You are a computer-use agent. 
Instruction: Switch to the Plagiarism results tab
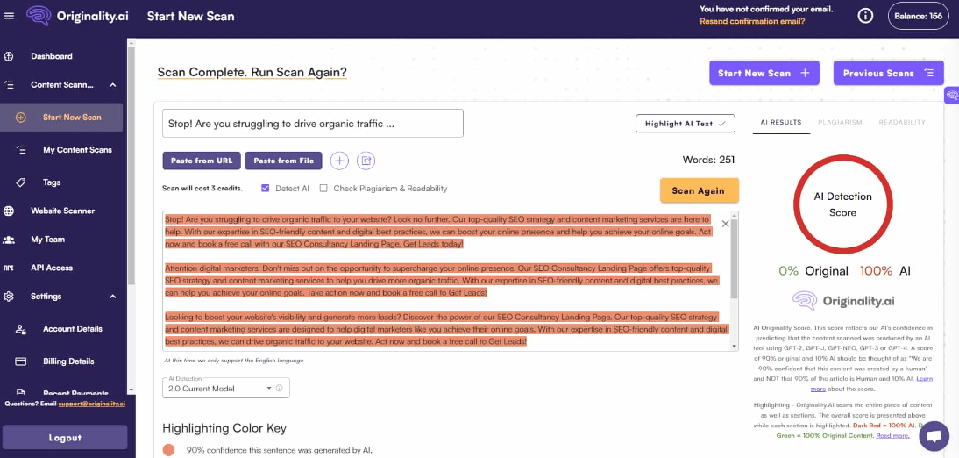tap(839, 122)
